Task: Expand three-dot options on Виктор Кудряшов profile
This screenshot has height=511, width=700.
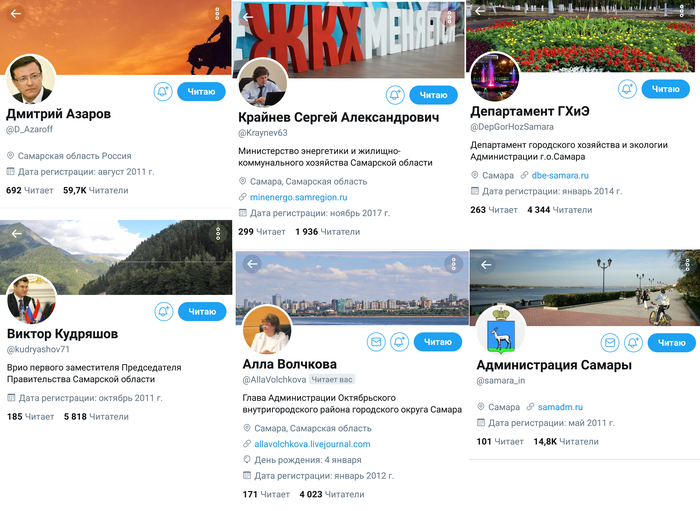Action: (x=218, y=233)
